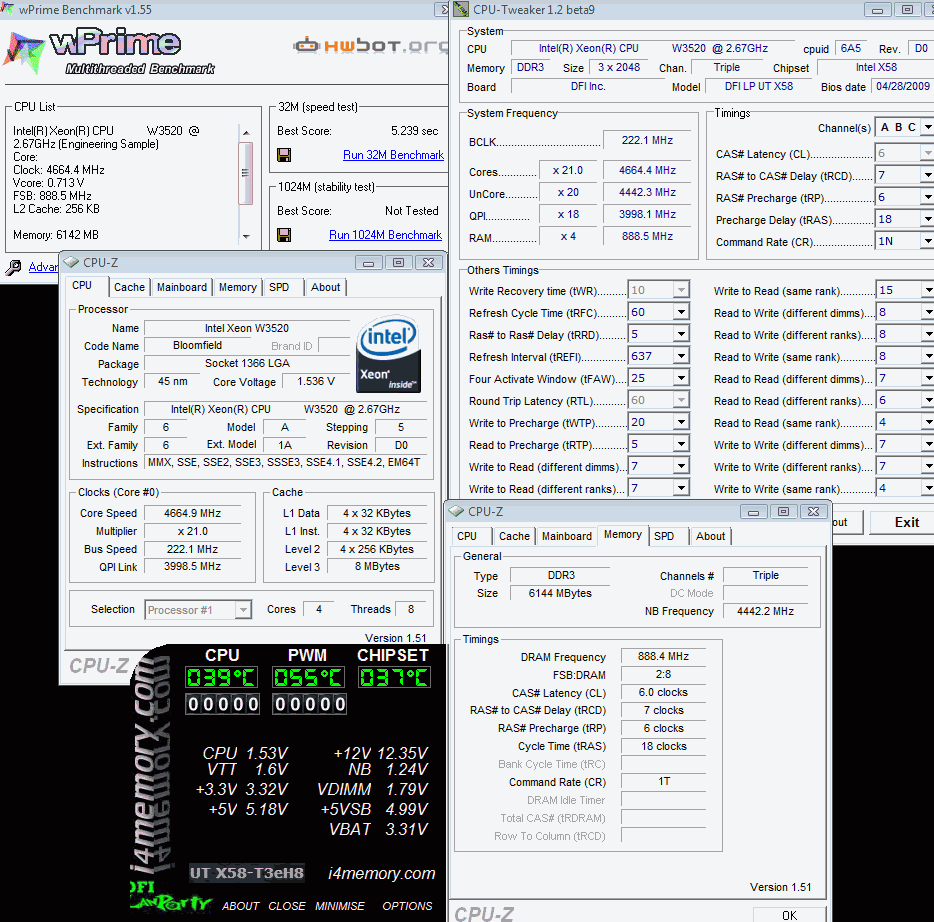Click the UT X58-T3eH8 board label
Viewport: 934px width, 922px height.
point(247,873)
